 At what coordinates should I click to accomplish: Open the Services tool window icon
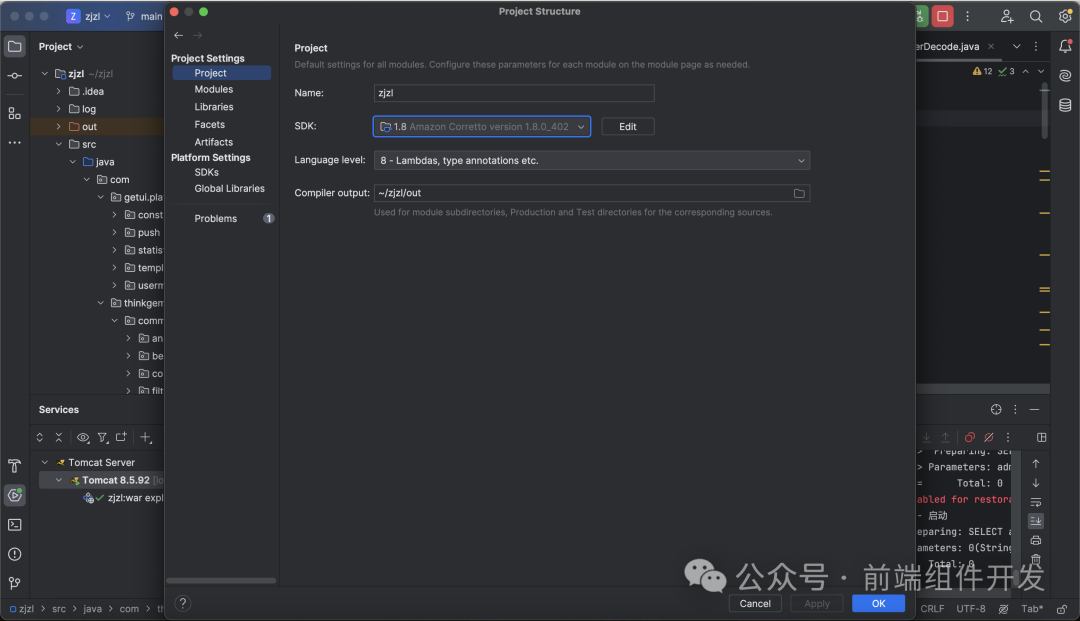(14, 495)
